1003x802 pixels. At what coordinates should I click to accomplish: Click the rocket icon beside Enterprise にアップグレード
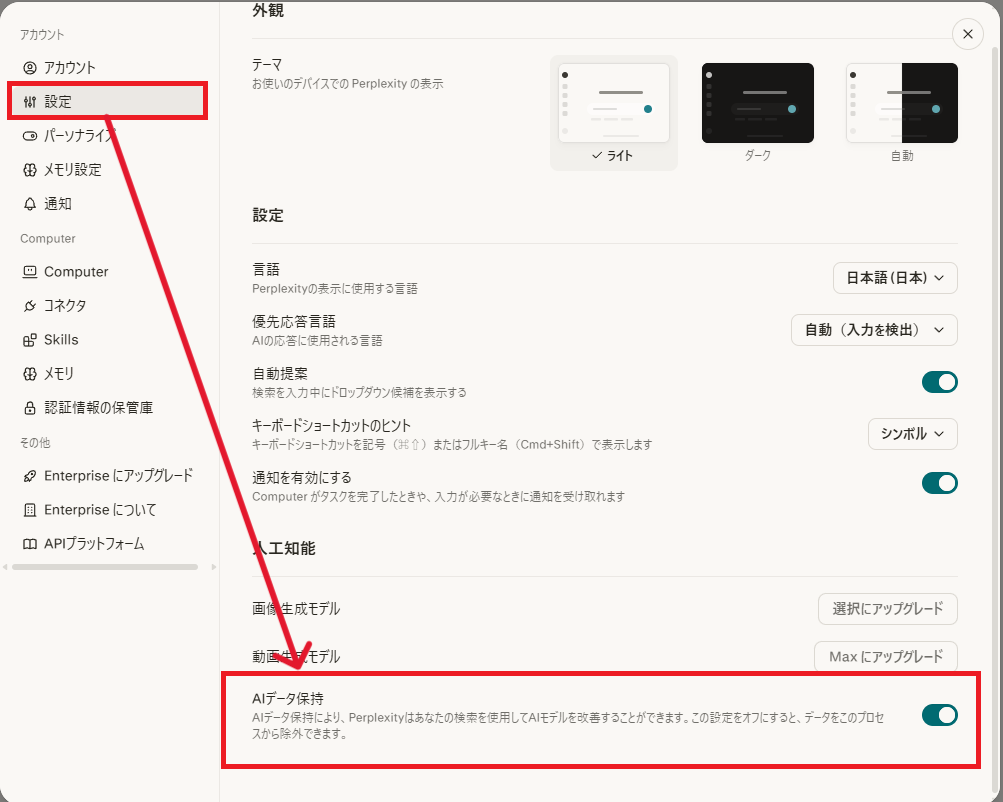click(x=29, y=476)
